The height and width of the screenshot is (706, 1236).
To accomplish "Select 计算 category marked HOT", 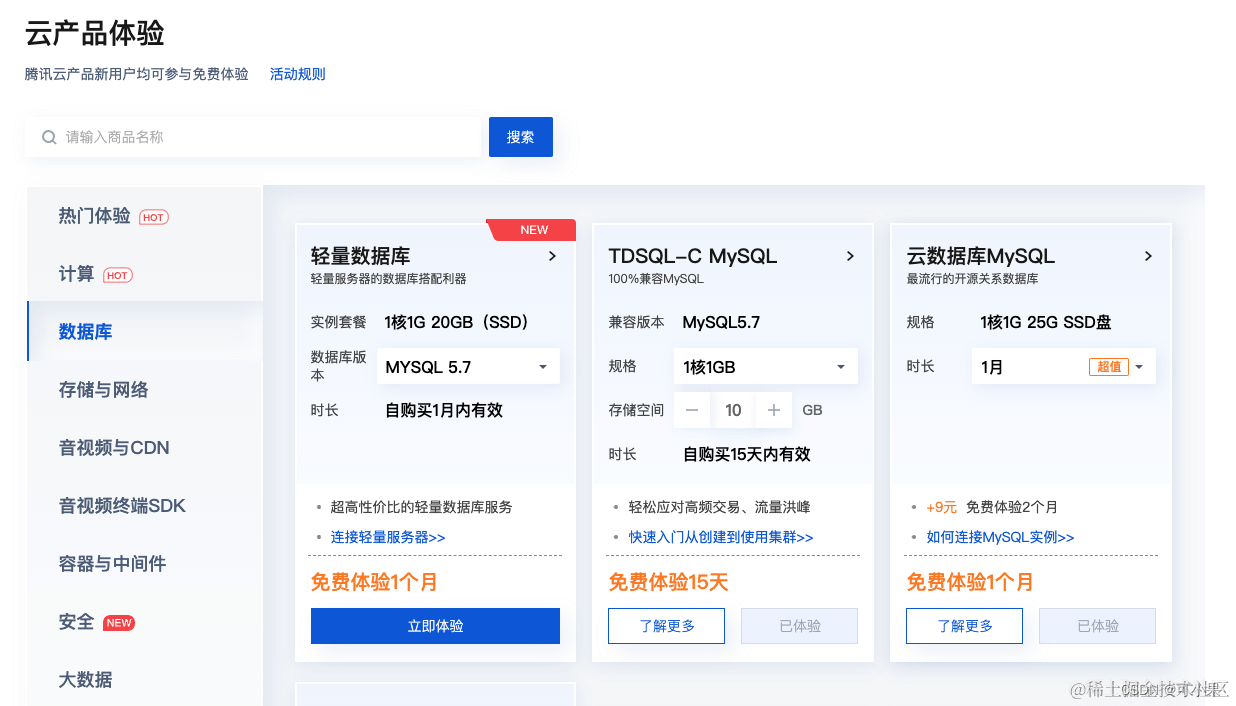I will [x=81, y=274].
